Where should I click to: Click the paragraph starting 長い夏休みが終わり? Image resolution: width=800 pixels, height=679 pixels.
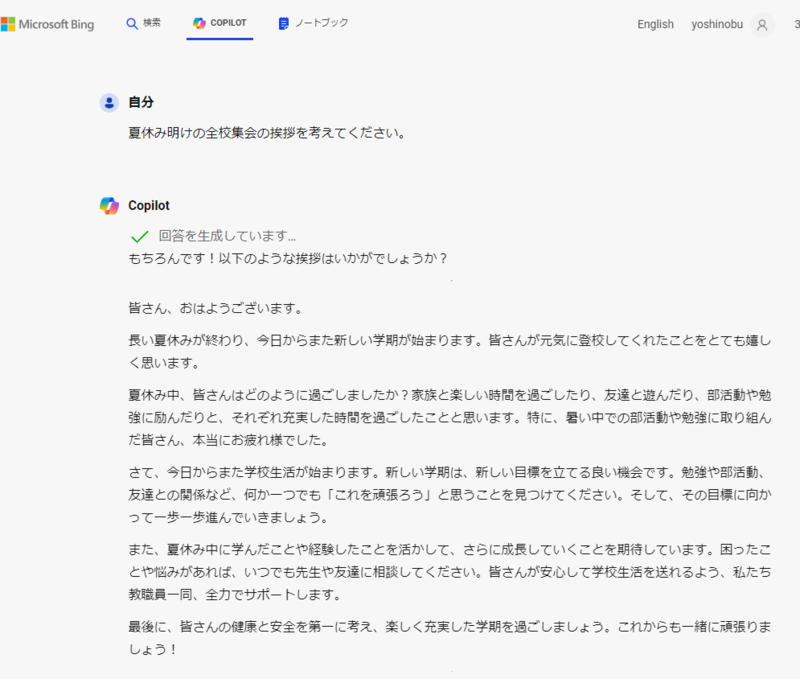click(449, 351)
